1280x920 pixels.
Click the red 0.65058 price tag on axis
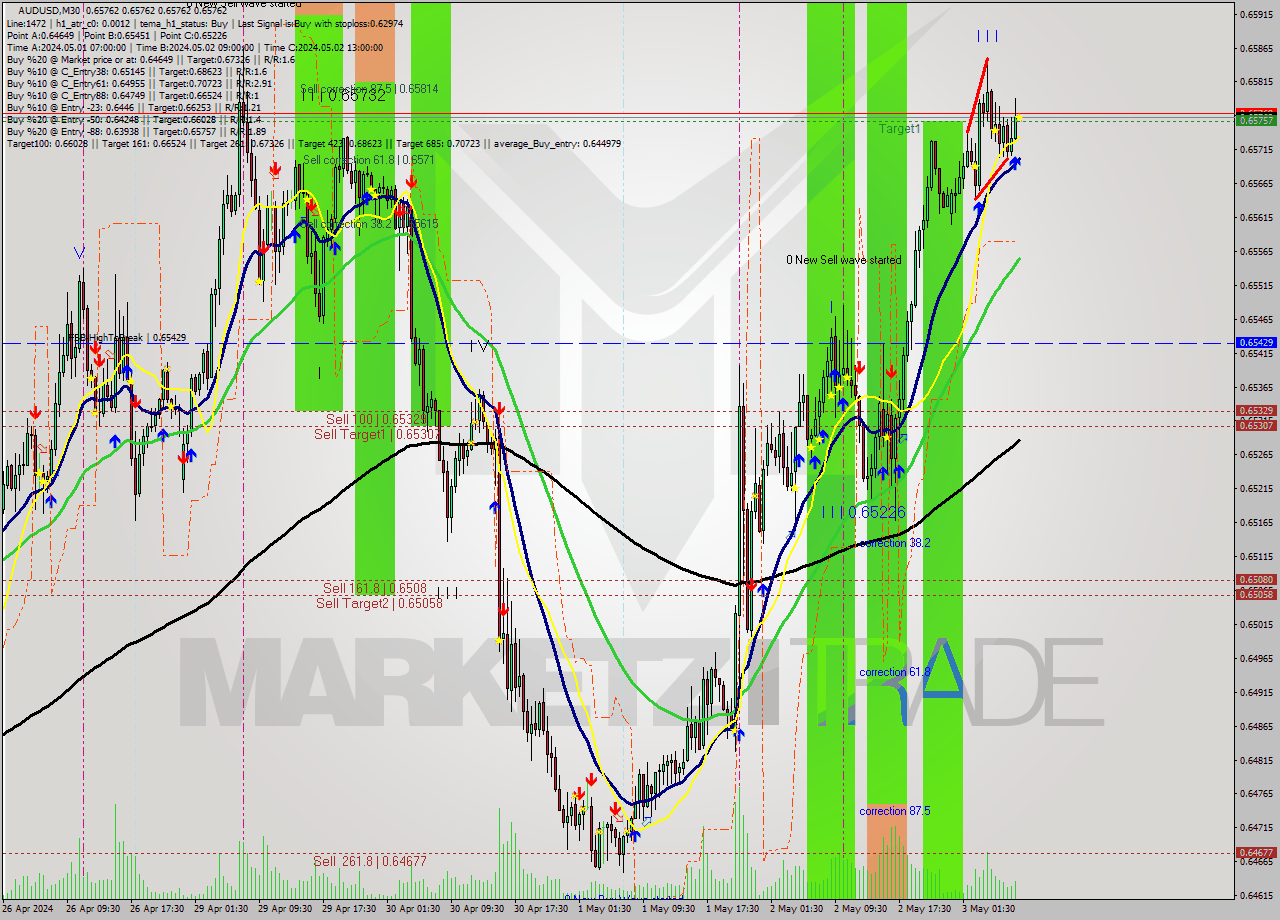click(x=1256, y=595)
